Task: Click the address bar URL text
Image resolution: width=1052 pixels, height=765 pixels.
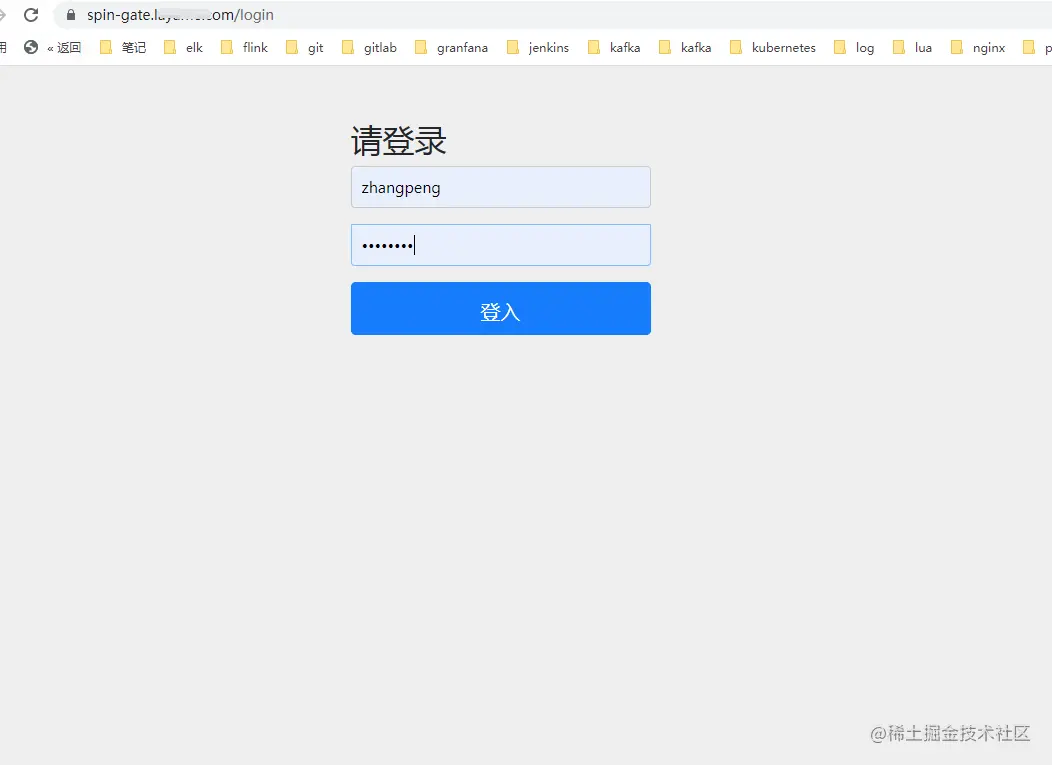Action: 180,15
